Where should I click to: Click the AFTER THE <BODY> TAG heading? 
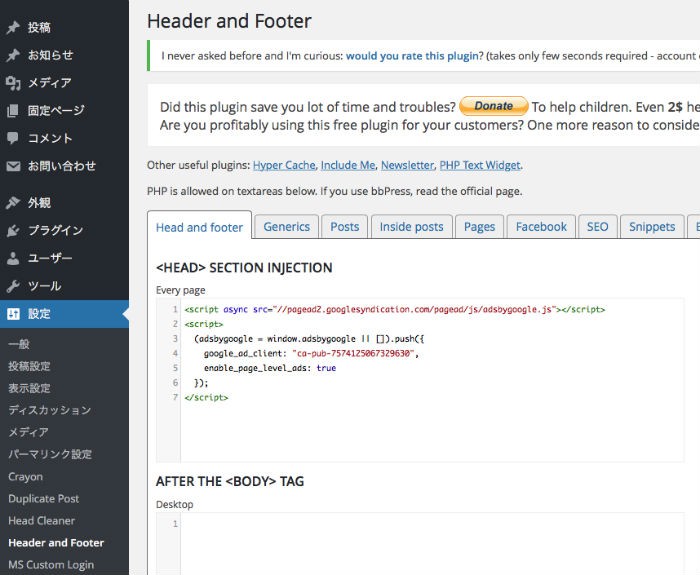(230, 481)
